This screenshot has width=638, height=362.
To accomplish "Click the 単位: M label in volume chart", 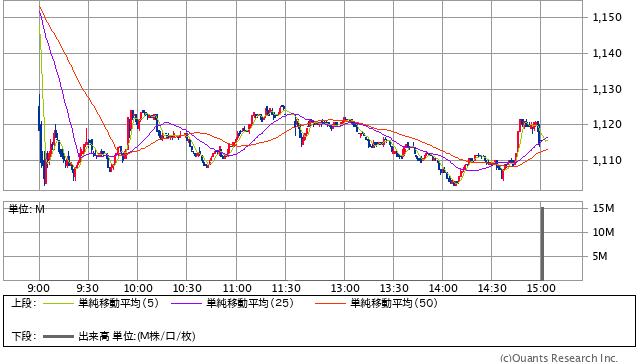I will click(26, 209).
